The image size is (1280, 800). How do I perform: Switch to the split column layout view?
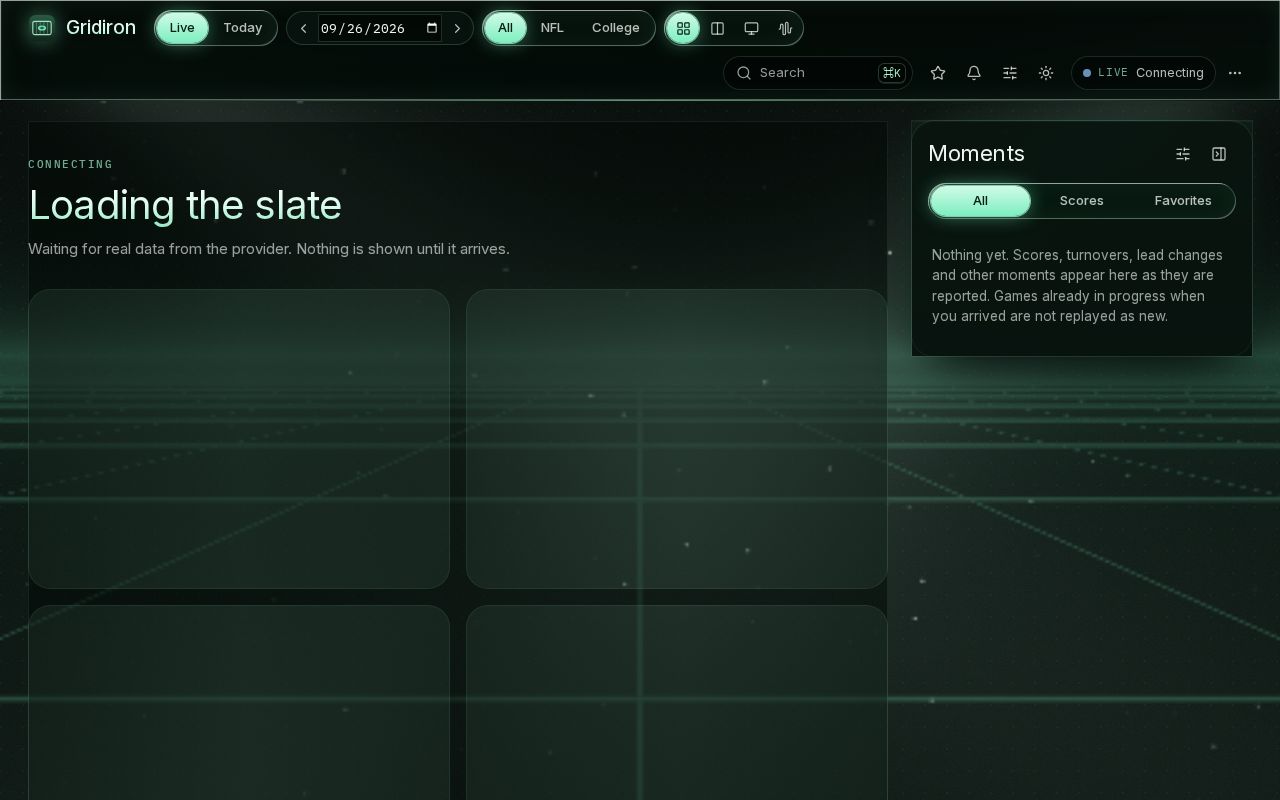[x=717, y=28]
